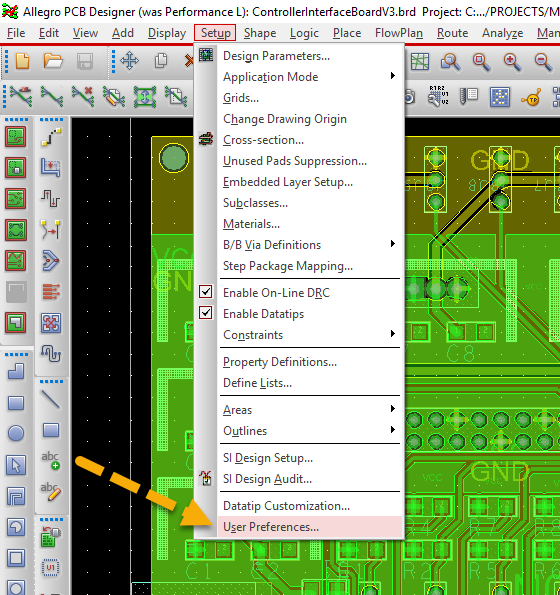
Task: Click the Open folder icon
Action: 53,61
